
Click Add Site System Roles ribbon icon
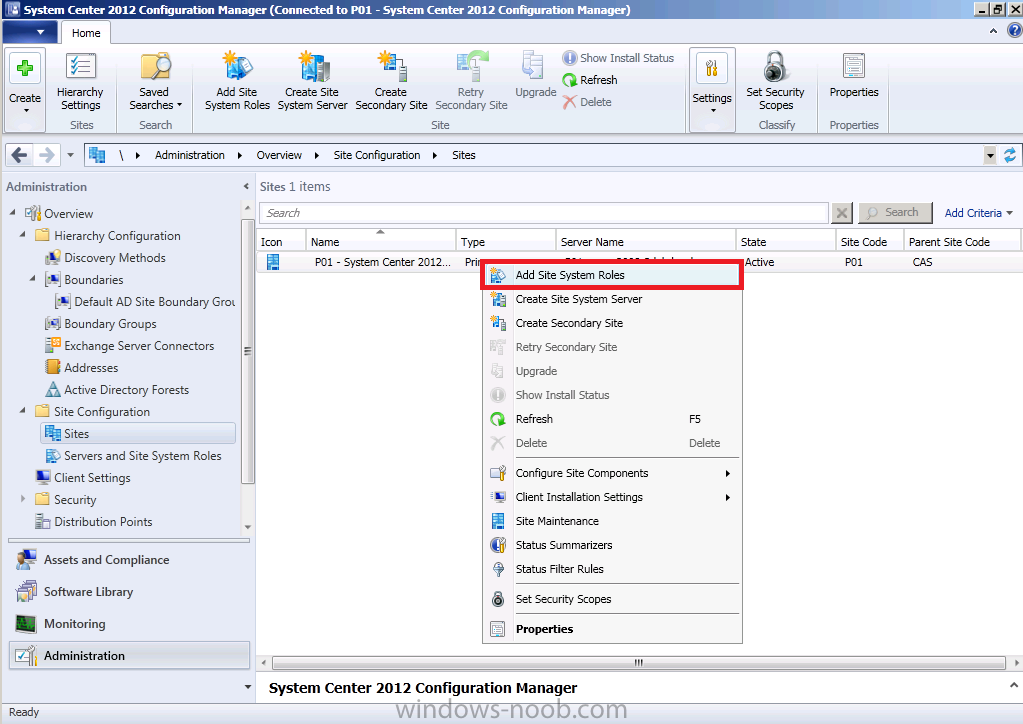(x=237, y=81)
